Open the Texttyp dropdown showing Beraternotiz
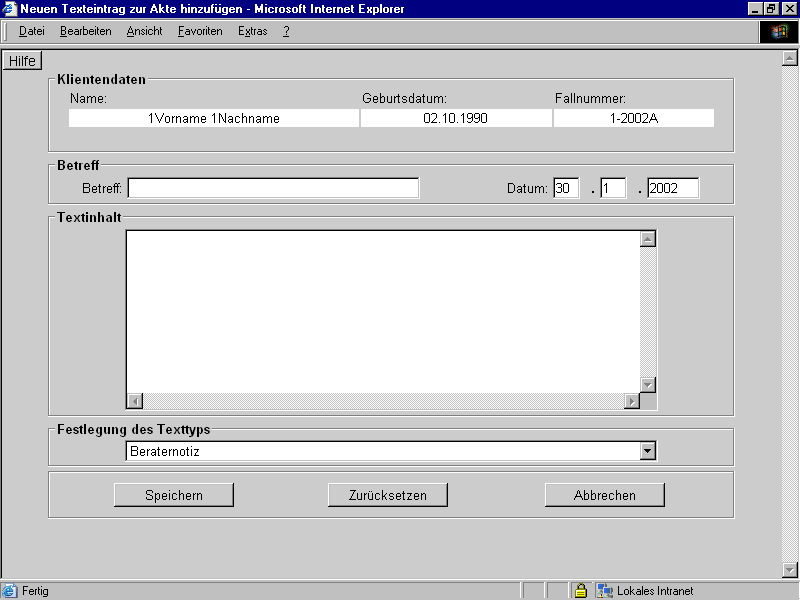Screen dimensions: 800x600 (648, 451)
